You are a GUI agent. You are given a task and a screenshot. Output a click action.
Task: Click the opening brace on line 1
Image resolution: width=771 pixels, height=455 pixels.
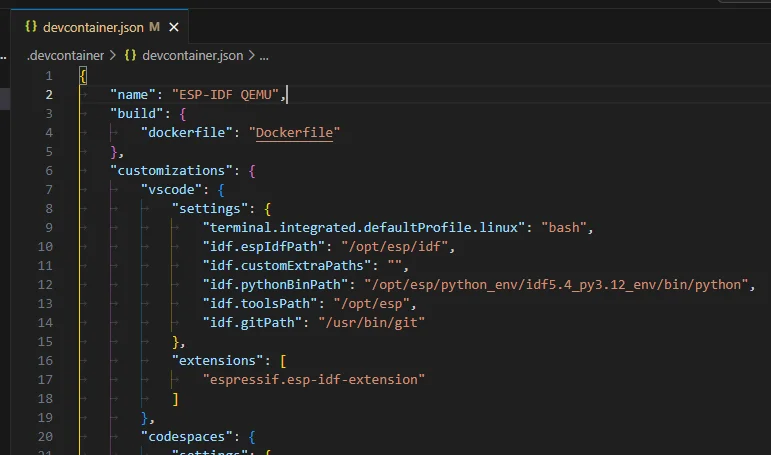83,75
